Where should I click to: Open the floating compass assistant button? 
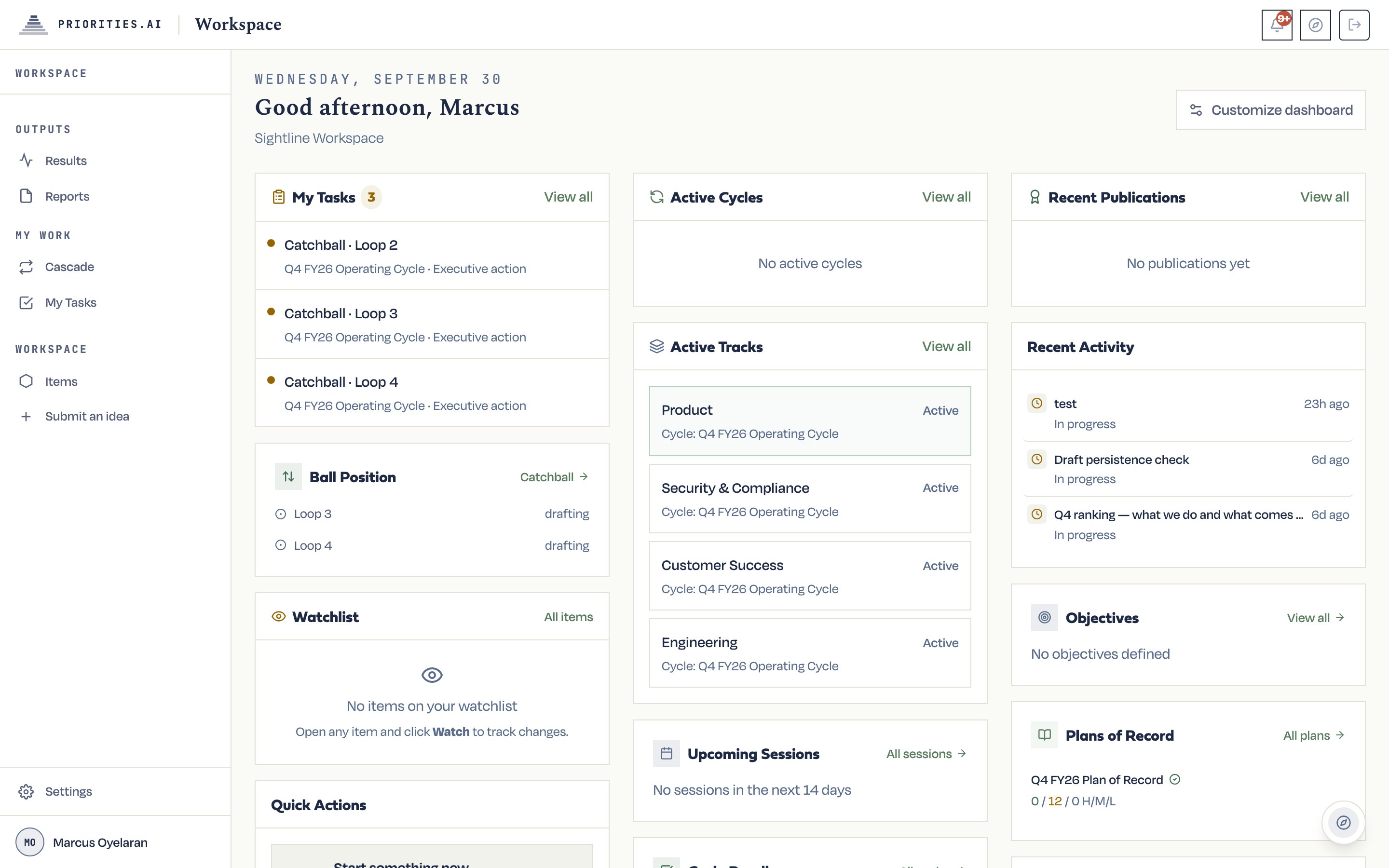tap(1343, 822)
